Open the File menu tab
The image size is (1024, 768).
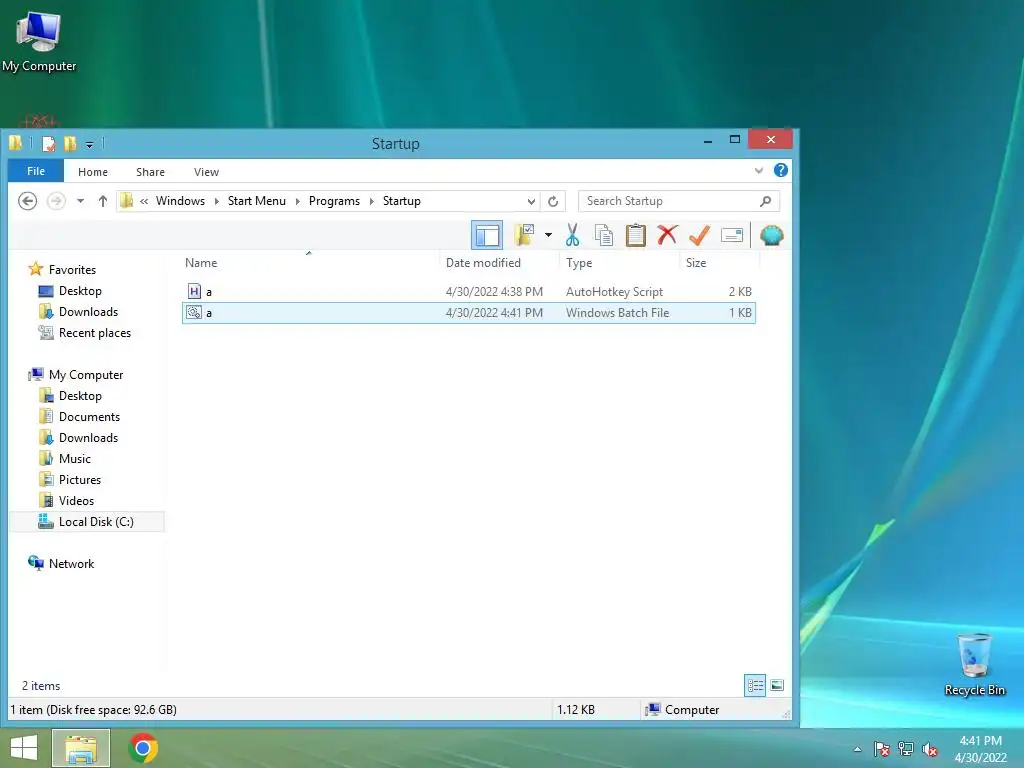pyautogui.click(x=36, y=171)
